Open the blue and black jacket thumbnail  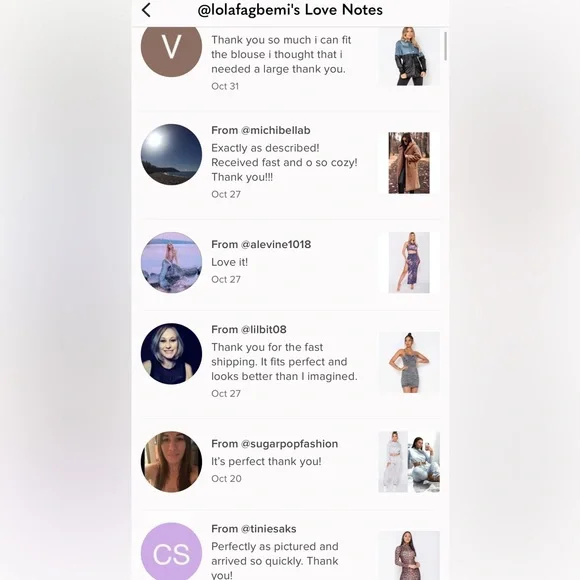409,56
